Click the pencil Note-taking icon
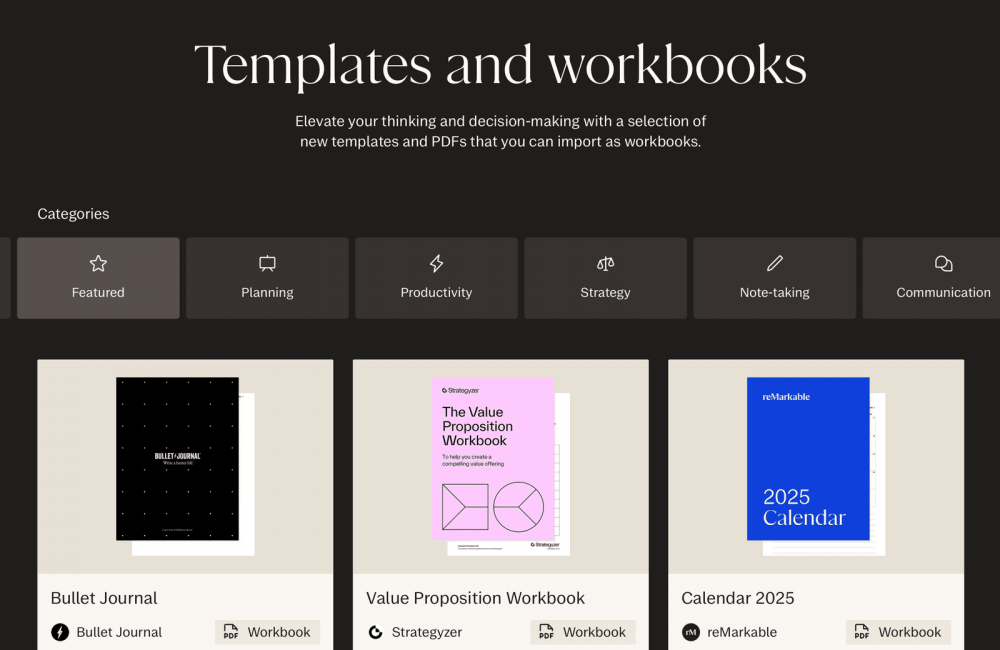The image size is (1000, 650). point(774,264)
